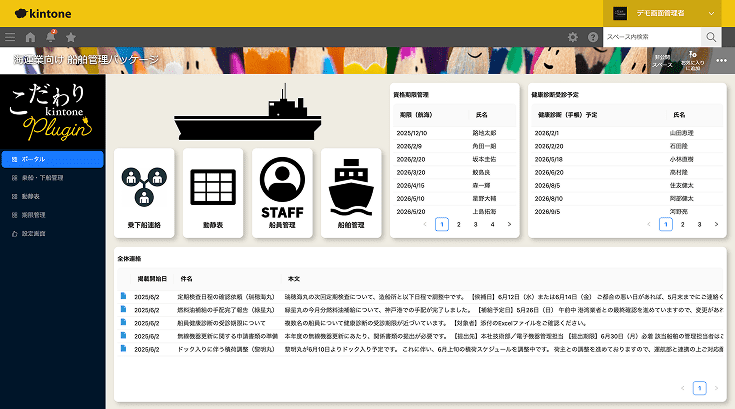Click the star bookmark icon

pos(70,37)
